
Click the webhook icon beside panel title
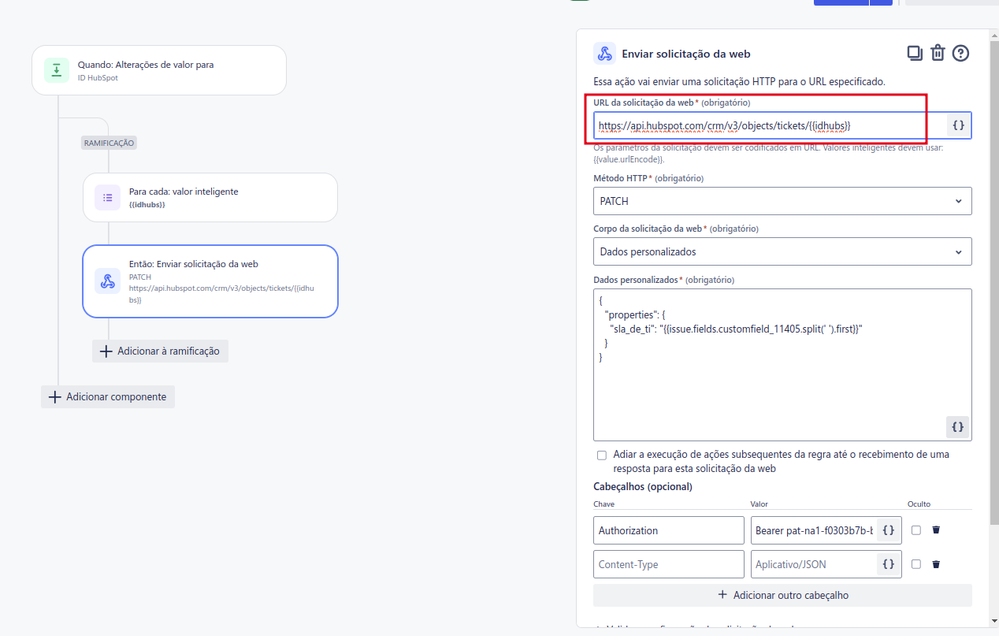[604, 54]
